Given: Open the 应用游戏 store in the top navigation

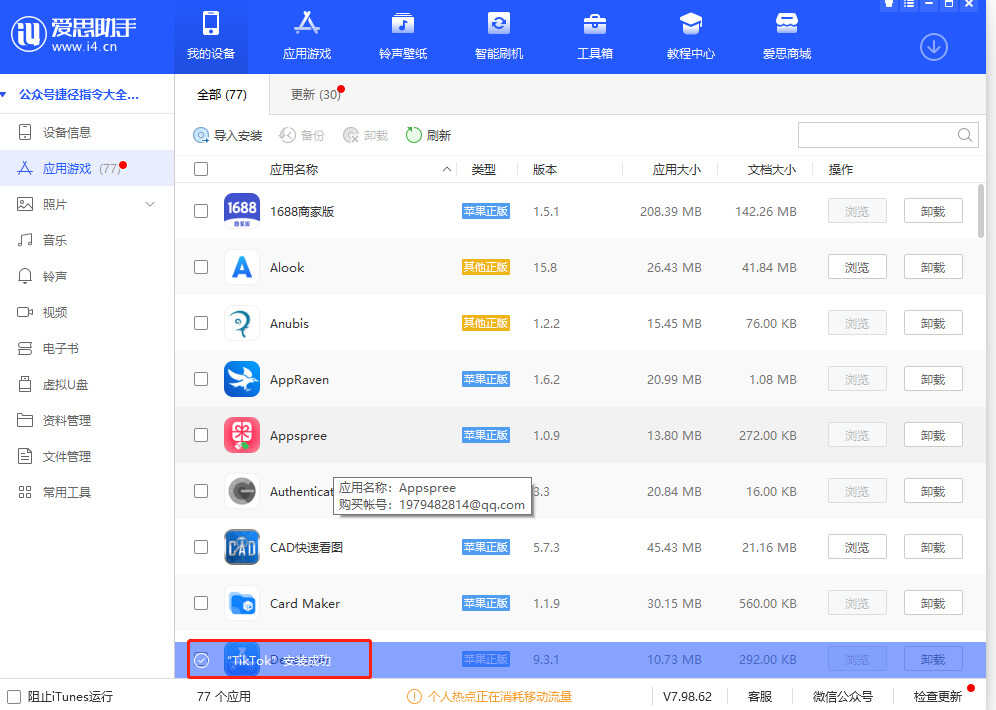Looking at the screenshot, I should click(x=307, y=36).
